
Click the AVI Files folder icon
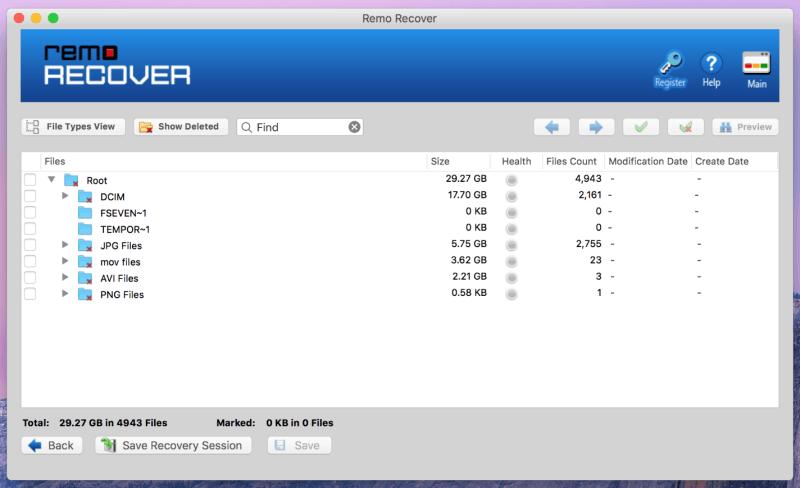point(85,278)
